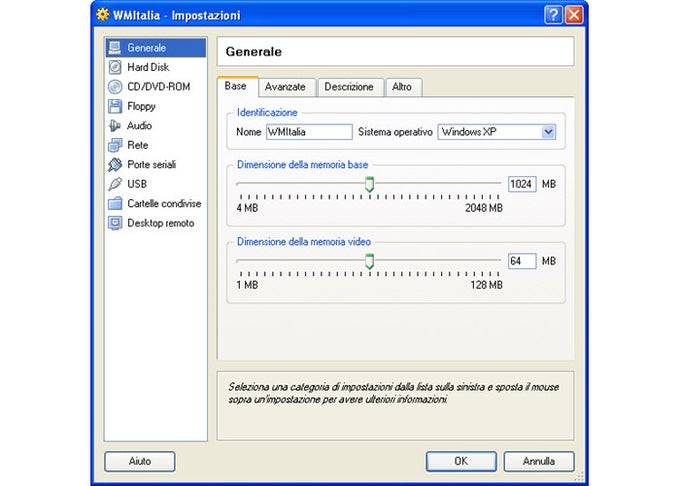This screenshot has width=680, height=486.
Task: Select Desktop remoto category
Action: [156, 223]
